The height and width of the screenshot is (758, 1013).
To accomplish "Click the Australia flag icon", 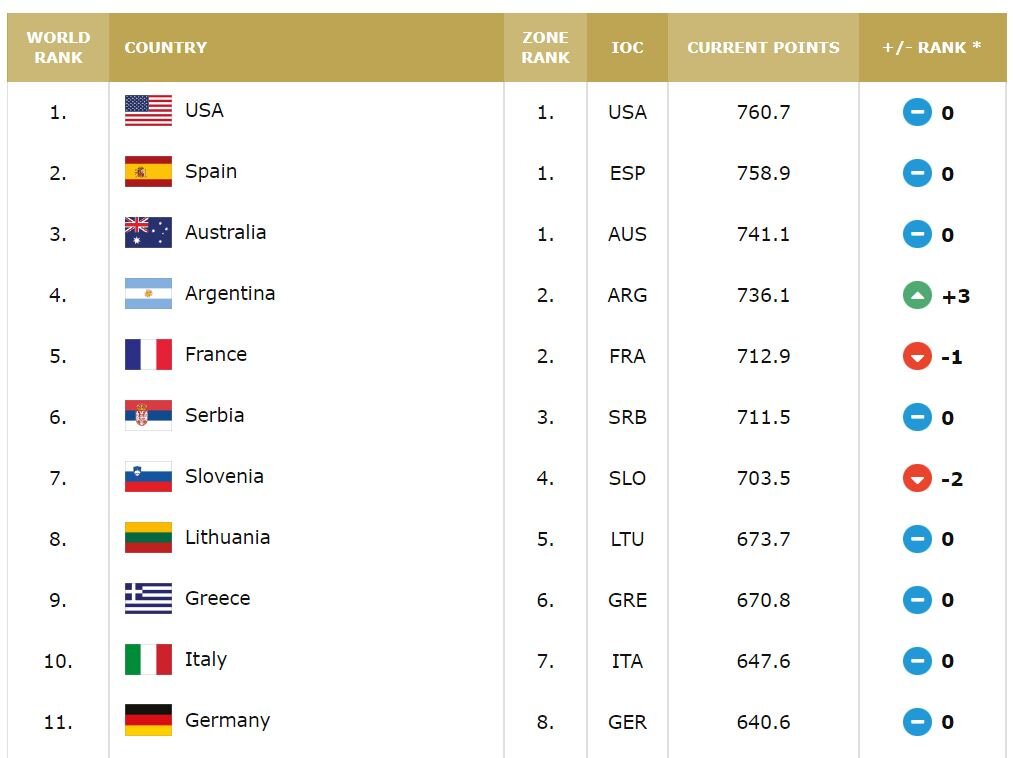I will pyautogui.click(x=148, y=233).
